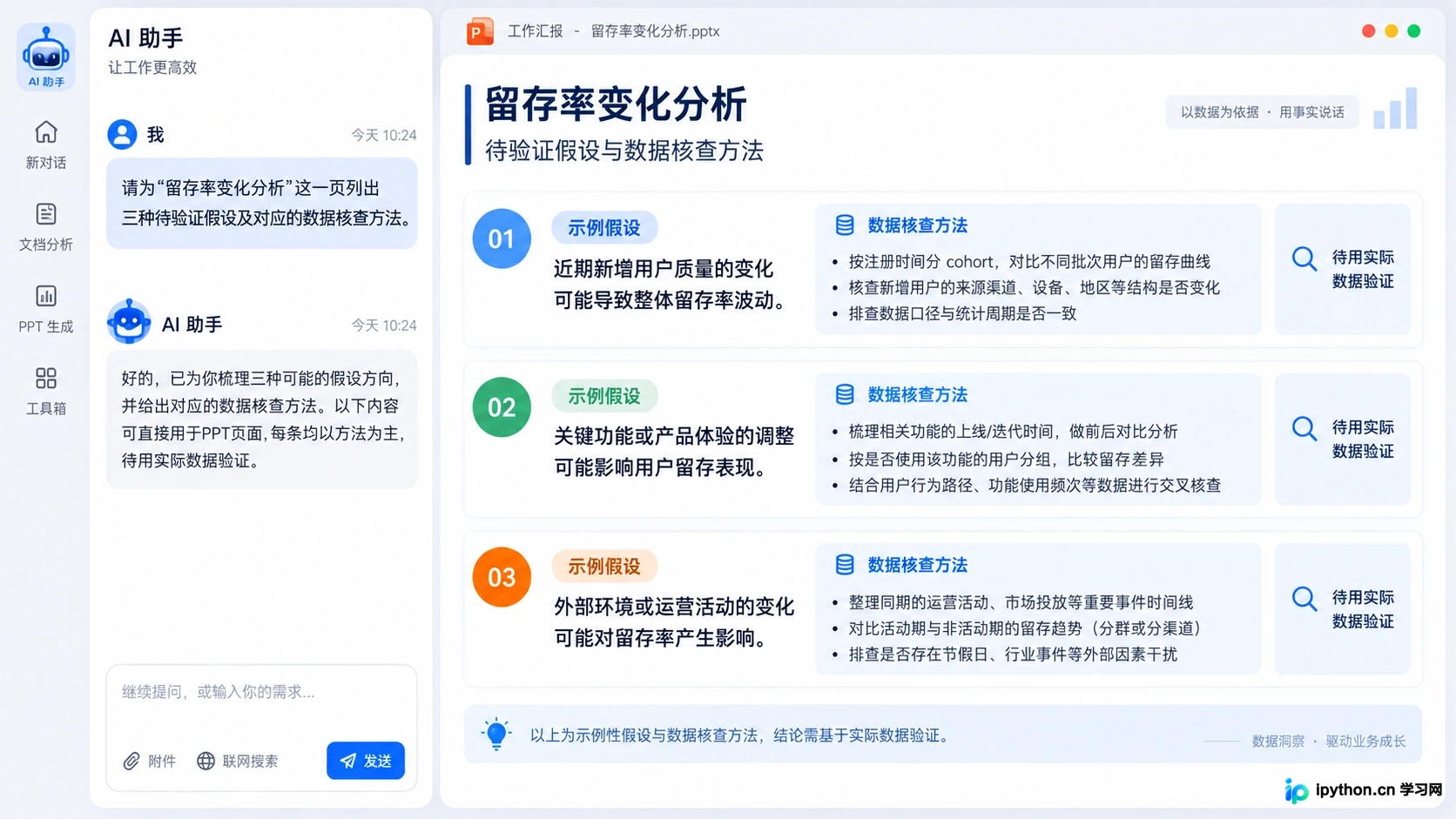Click the blue 发送 send button
1456x819 pixels.
tap(366, 761)
